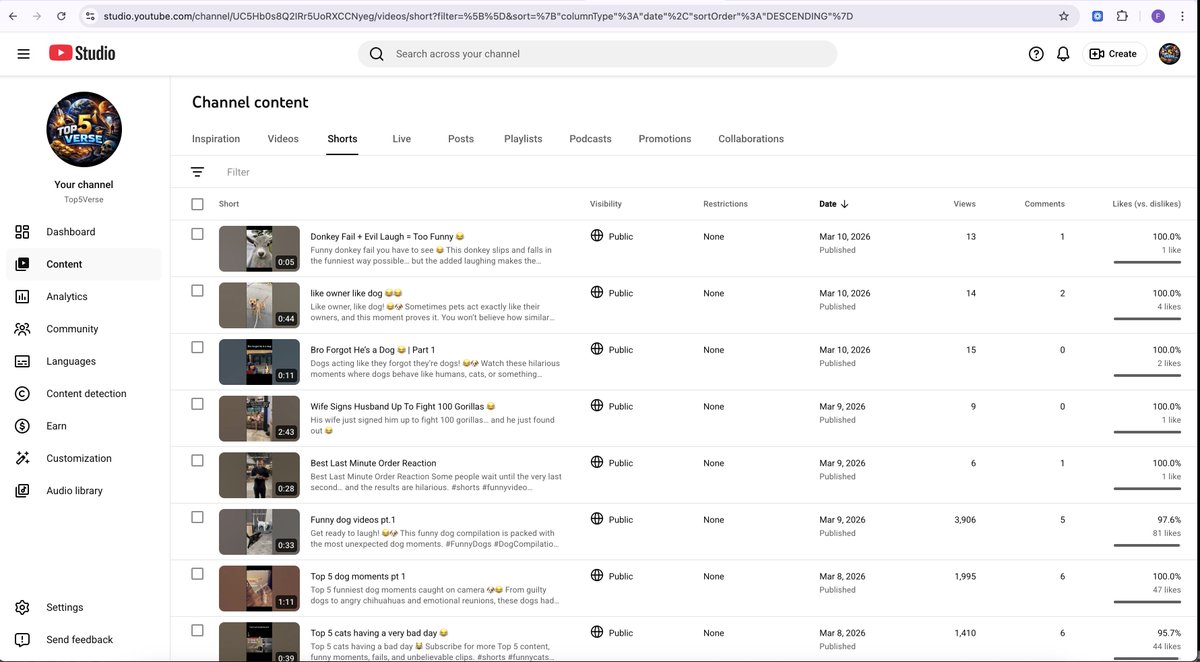Click the Create button
Screen dimensions: 1200x662
tap(1113, 54)
